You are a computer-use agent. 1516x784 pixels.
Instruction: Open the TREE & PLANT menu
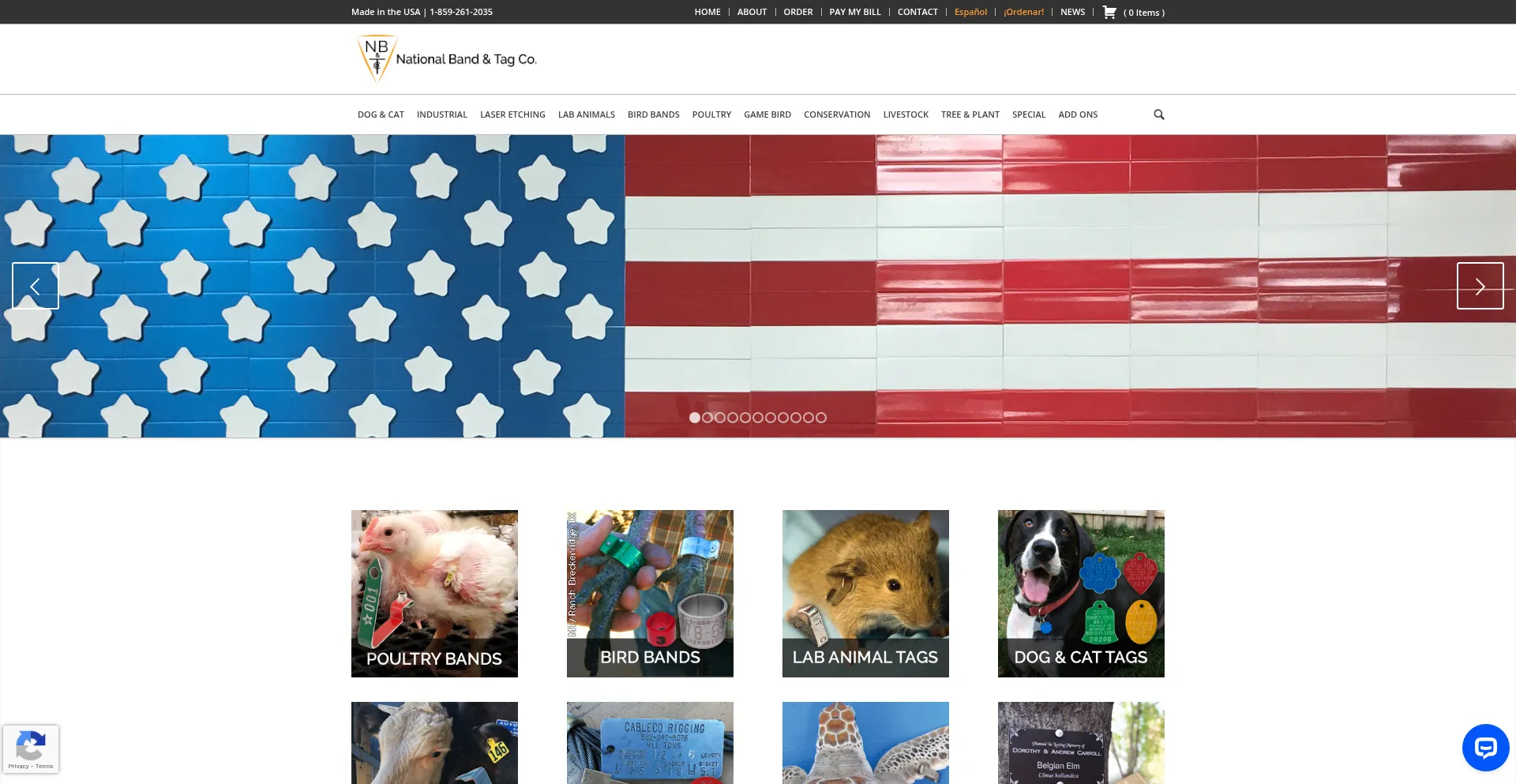970,114
